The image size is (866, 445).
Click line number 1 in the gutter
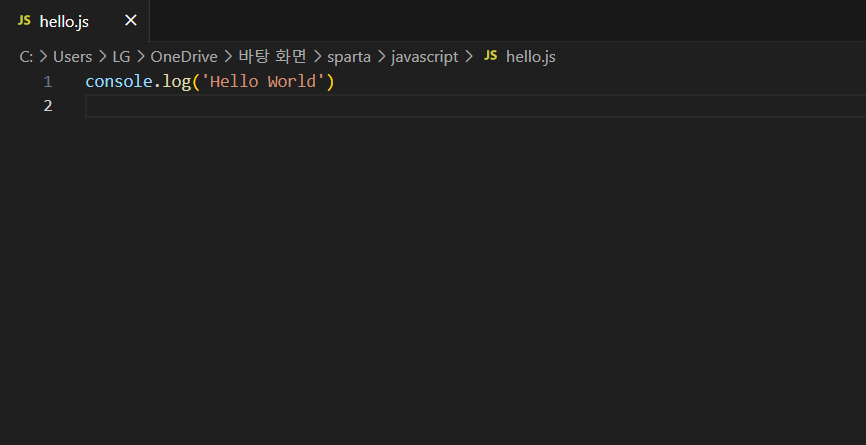click(x=47, y=82)
